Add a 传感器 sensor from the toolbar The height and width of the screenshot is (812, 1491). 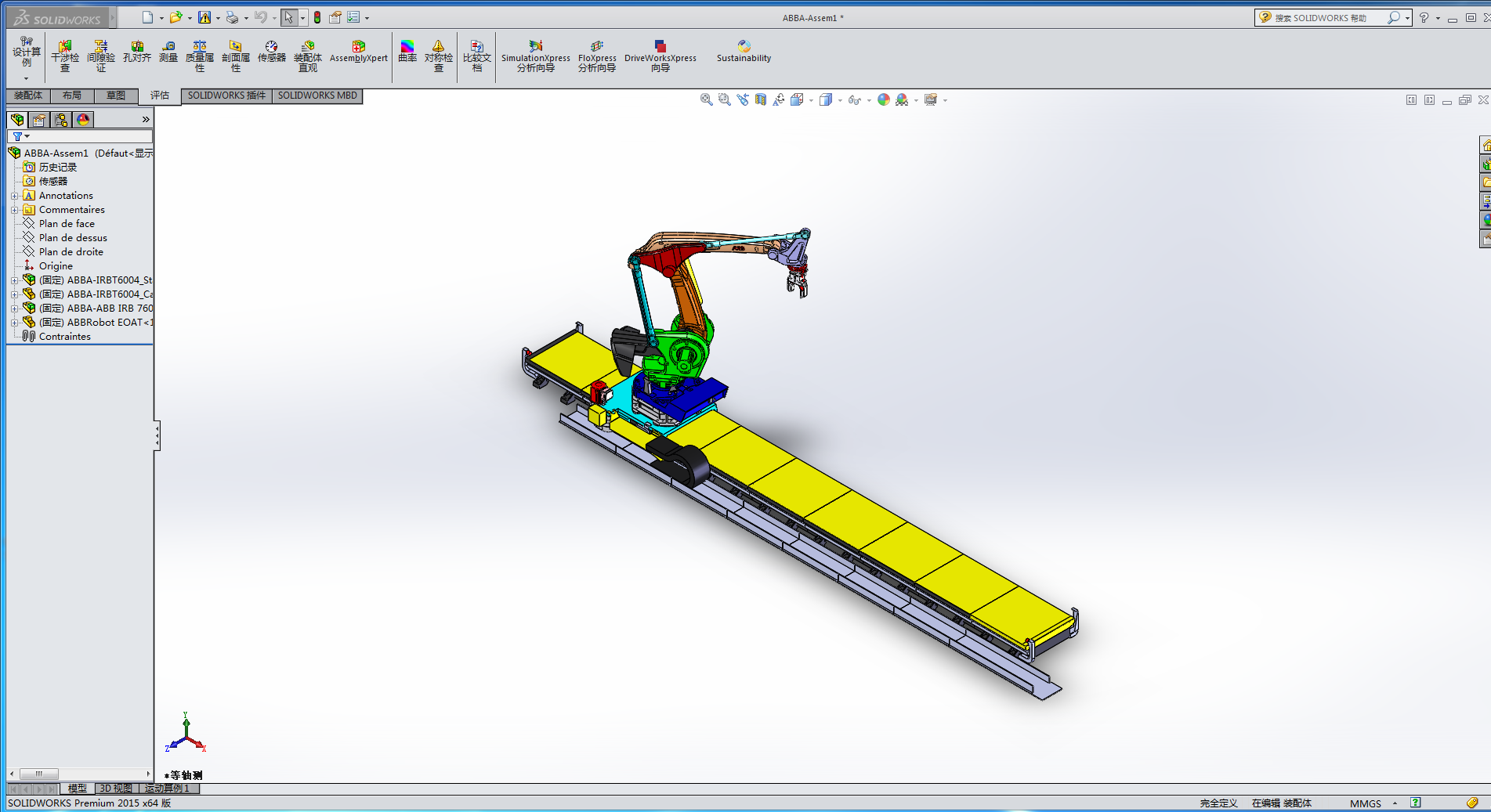[272, 52]
